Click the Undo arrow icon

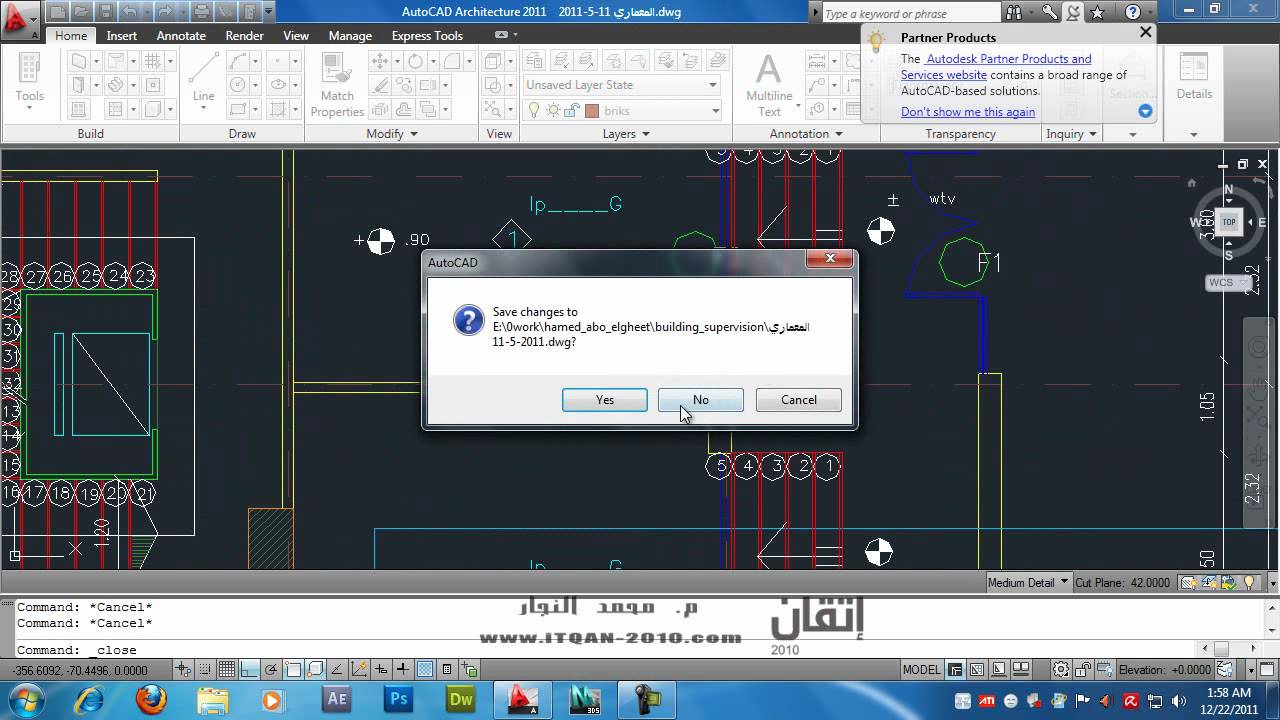pos(129,12)
